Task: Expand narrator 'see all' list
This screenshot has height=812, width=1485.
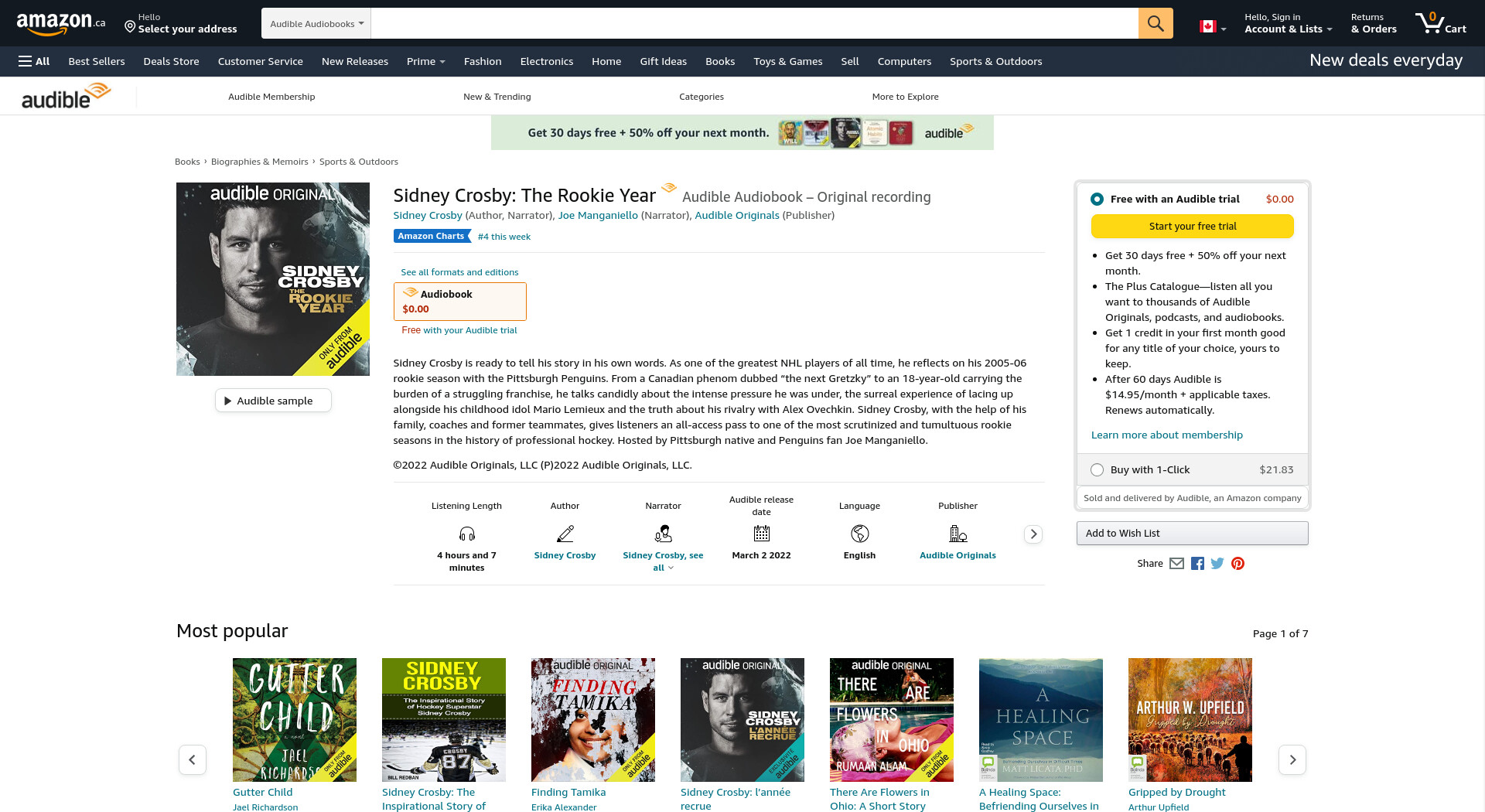Action: [x=663, y=561]
